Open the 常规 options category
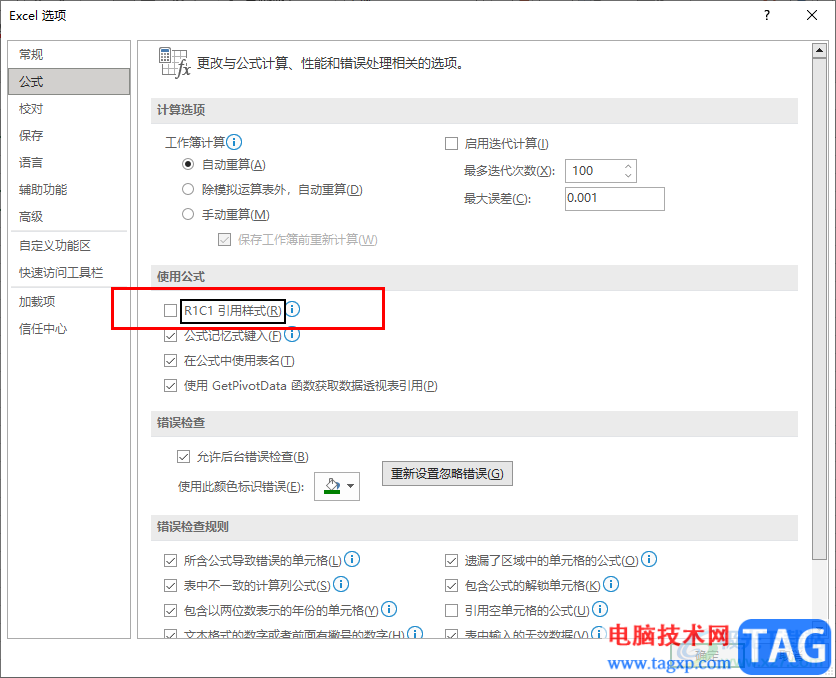Image resolution: width=836 pixels, height=678 pixels. 69,54
